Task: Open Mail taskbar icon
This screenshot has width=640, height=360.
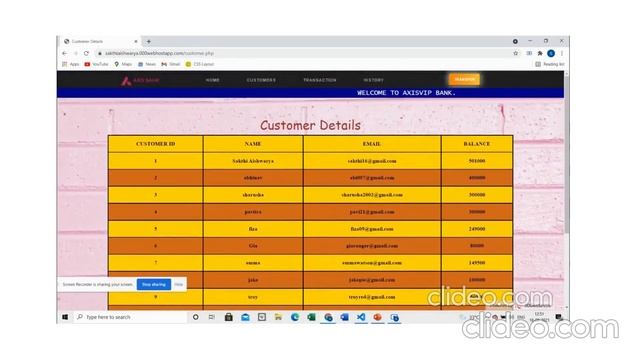Action: [x=245, y=317]
